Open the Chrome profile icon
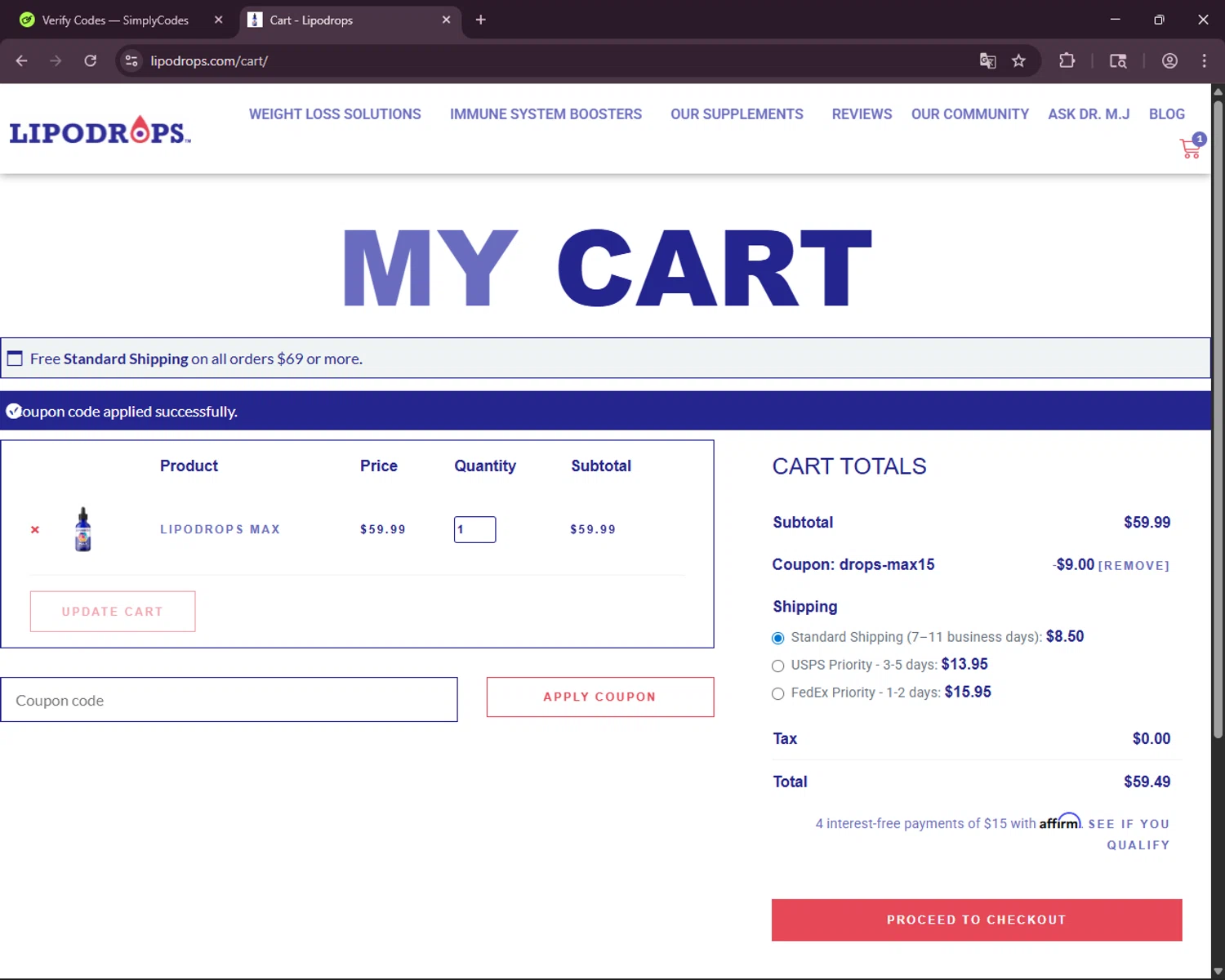 (1169, 60)
